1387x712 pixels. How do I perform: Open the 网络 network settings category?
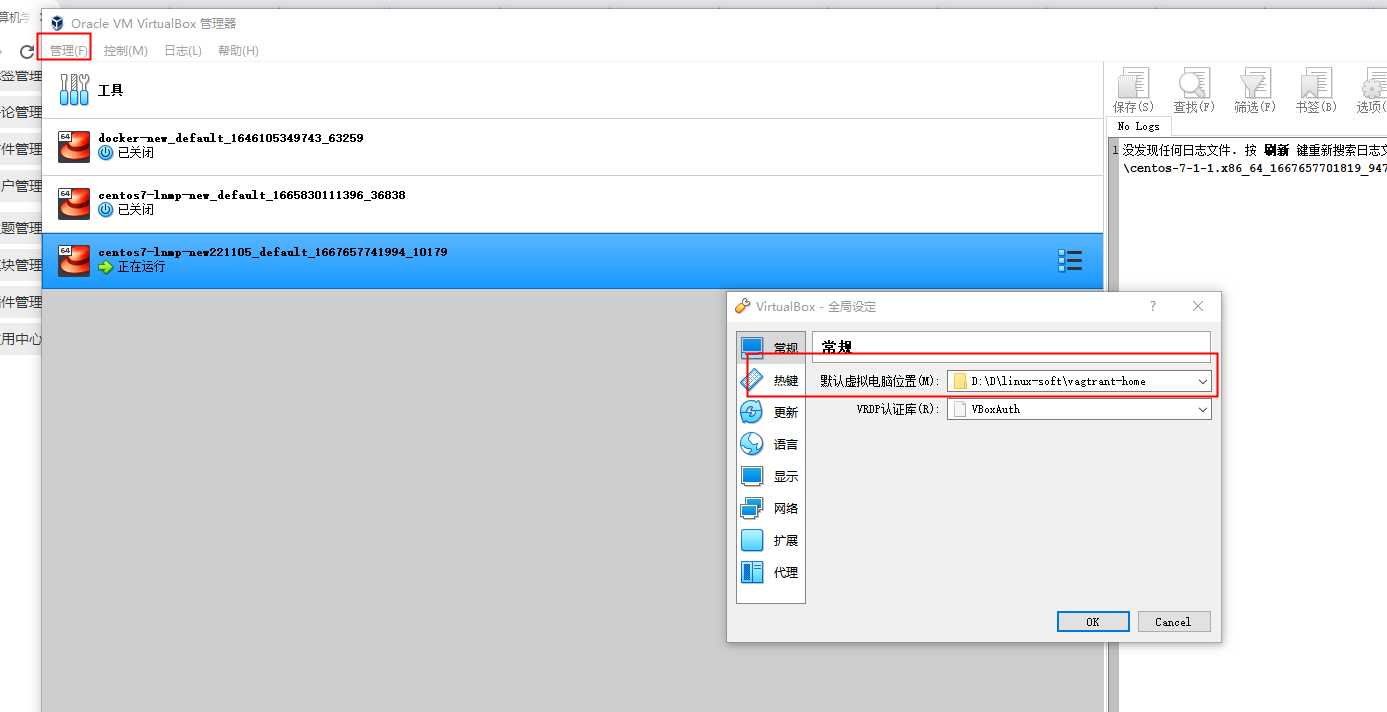[770, 508]
